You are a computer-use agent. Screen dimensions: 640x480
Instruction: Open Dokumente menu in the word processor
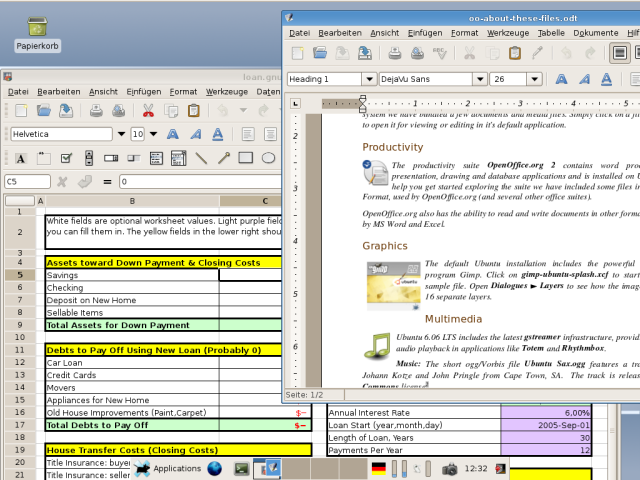point(596,33)
